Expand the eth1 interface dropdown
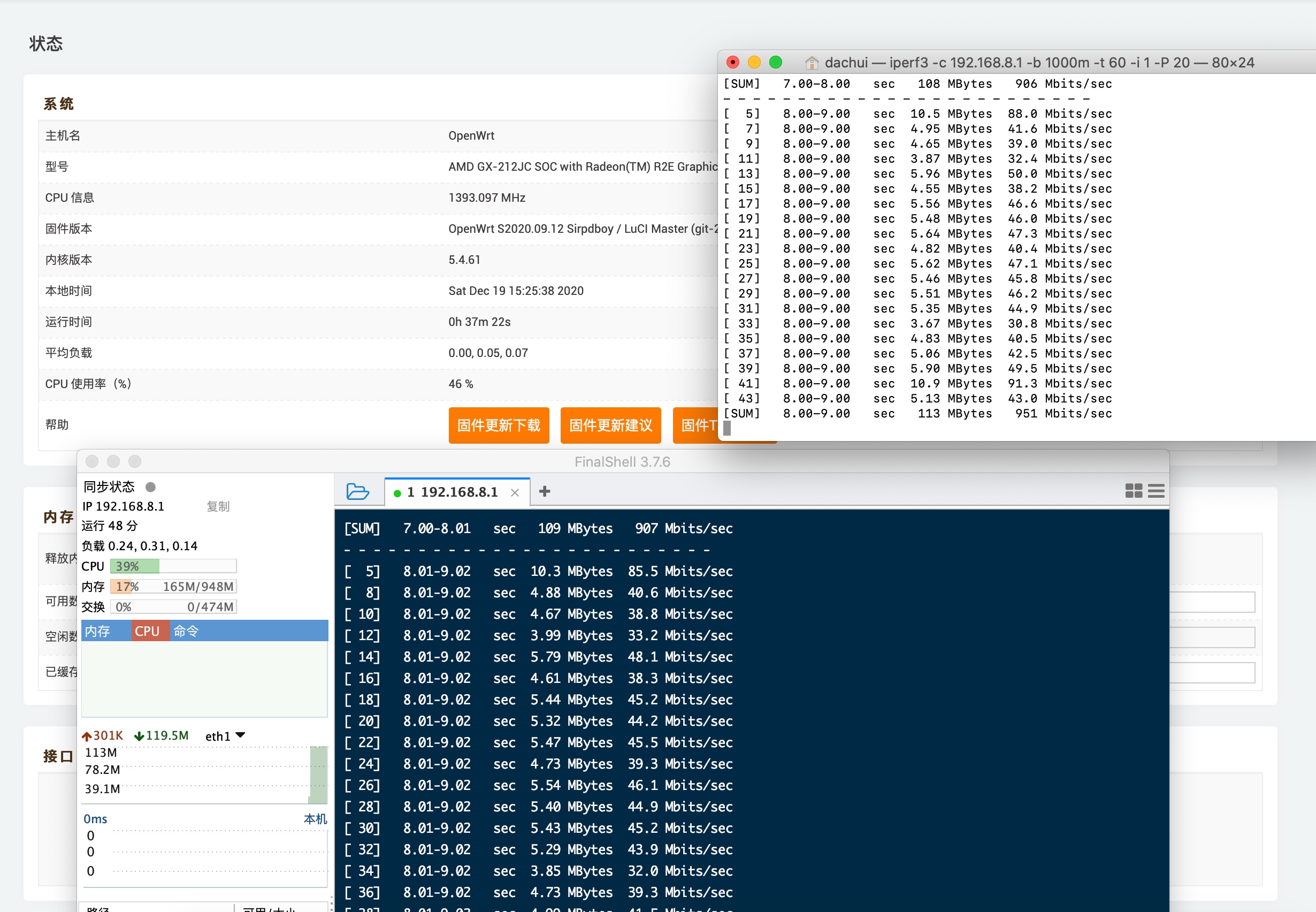Image resolution: width=1316 pixels, height=912 pixels. coord(241,735)
